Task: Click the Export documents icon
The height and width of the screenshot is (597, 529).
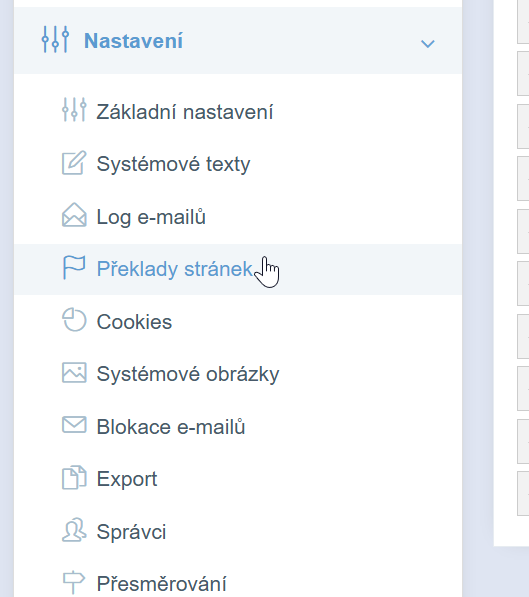Action: 74,477
